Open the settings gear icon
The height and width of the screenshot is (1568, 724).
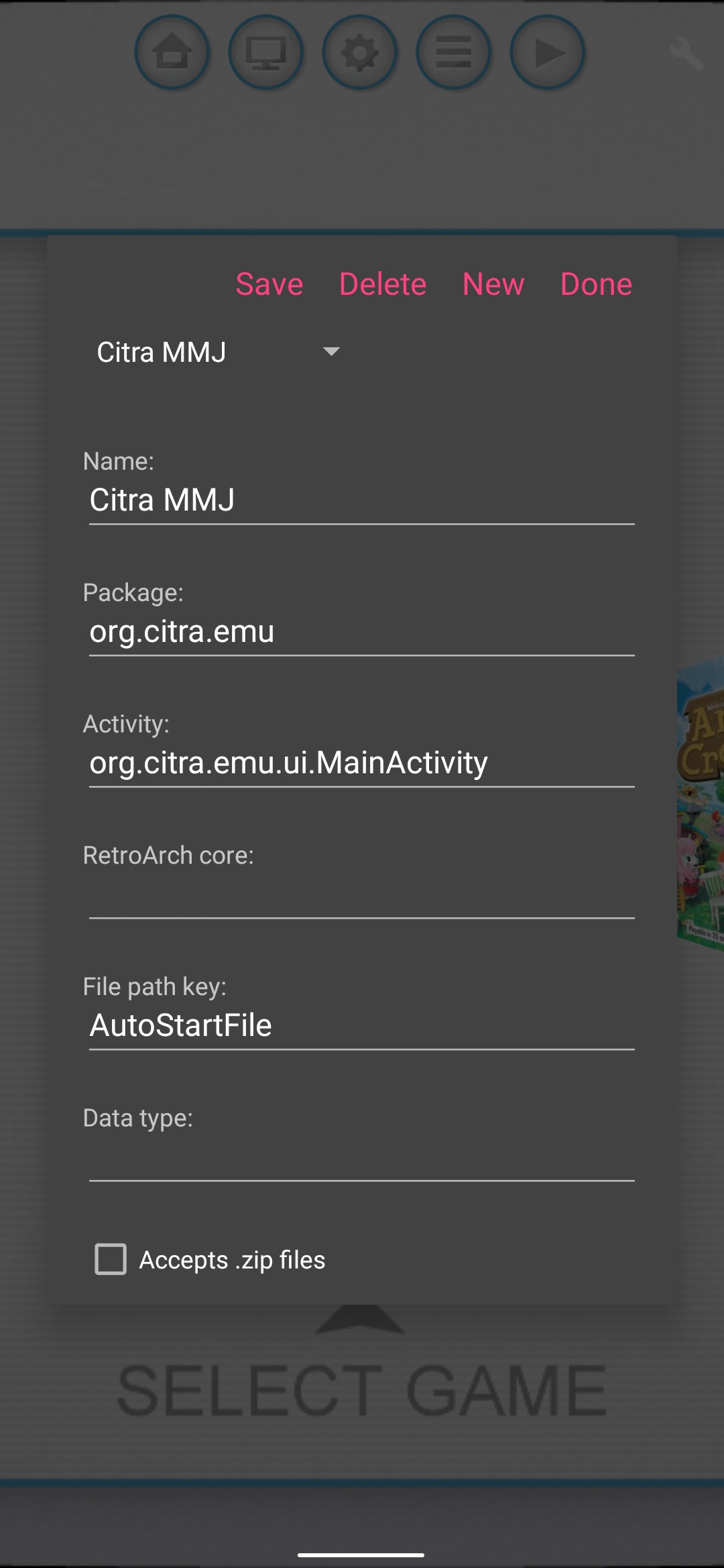point(360,53)
